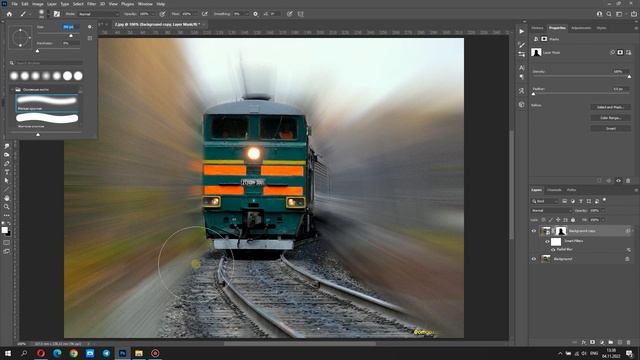Select the Background copy layer mask thumbnail
This screenshot has height=360, width=640.
coord(561,231)
